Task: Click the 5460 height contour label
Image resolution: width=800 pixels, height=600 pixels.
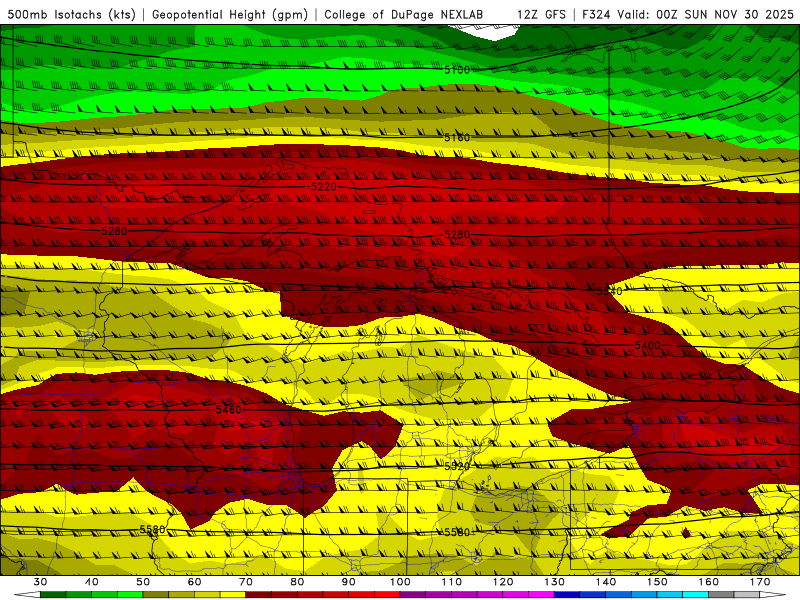Action: [229, 410]
